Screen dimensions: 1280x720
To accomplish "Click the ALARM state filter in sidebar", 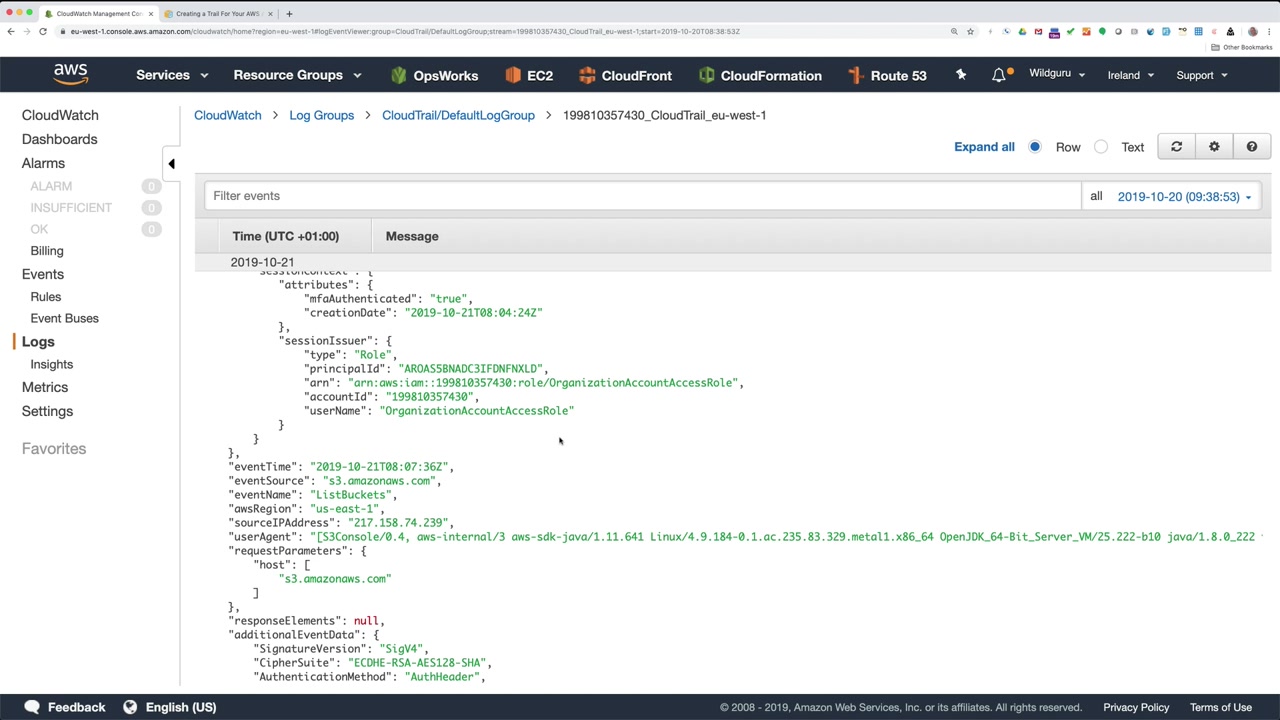I will click(51, 186).
